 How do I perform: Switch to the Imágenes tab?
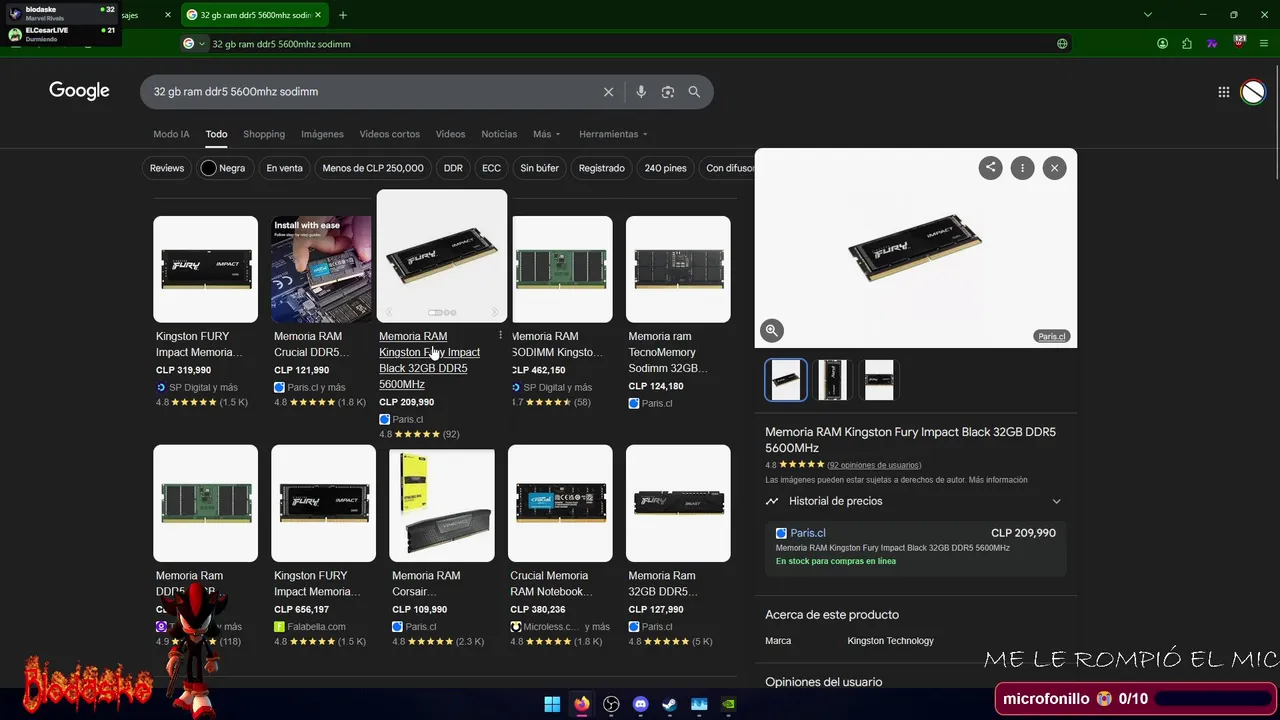tap(322, 134)
